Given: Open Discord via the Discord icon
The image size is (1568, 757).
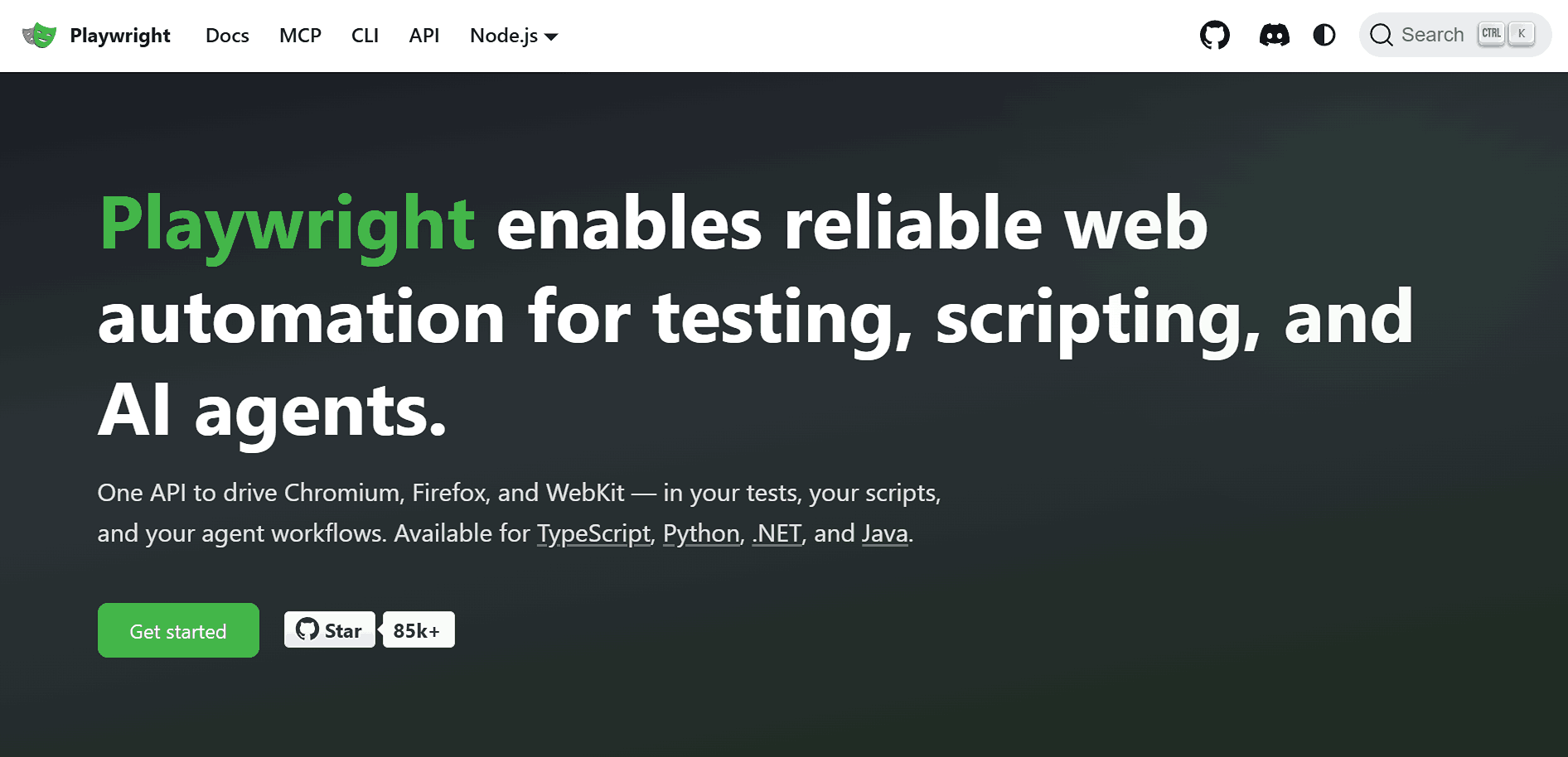Looking at the screenshot, I should 1274,35.
